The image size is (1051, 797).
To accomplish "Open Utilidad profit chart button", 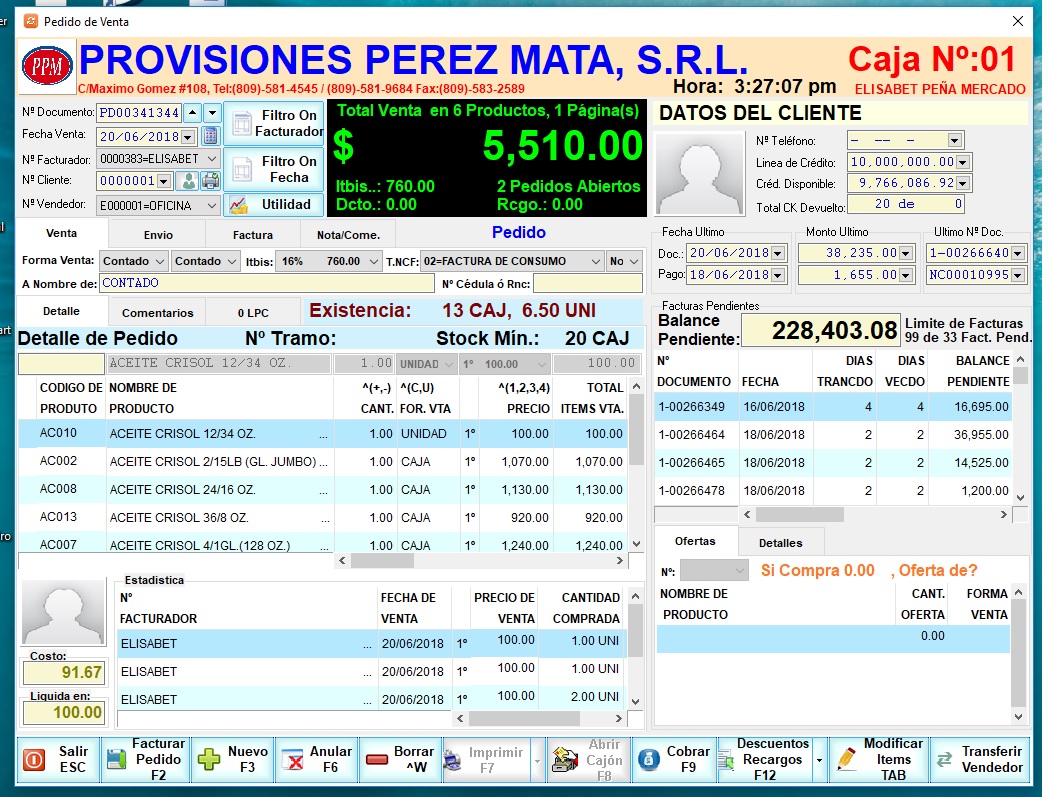I will click(273, 204).
